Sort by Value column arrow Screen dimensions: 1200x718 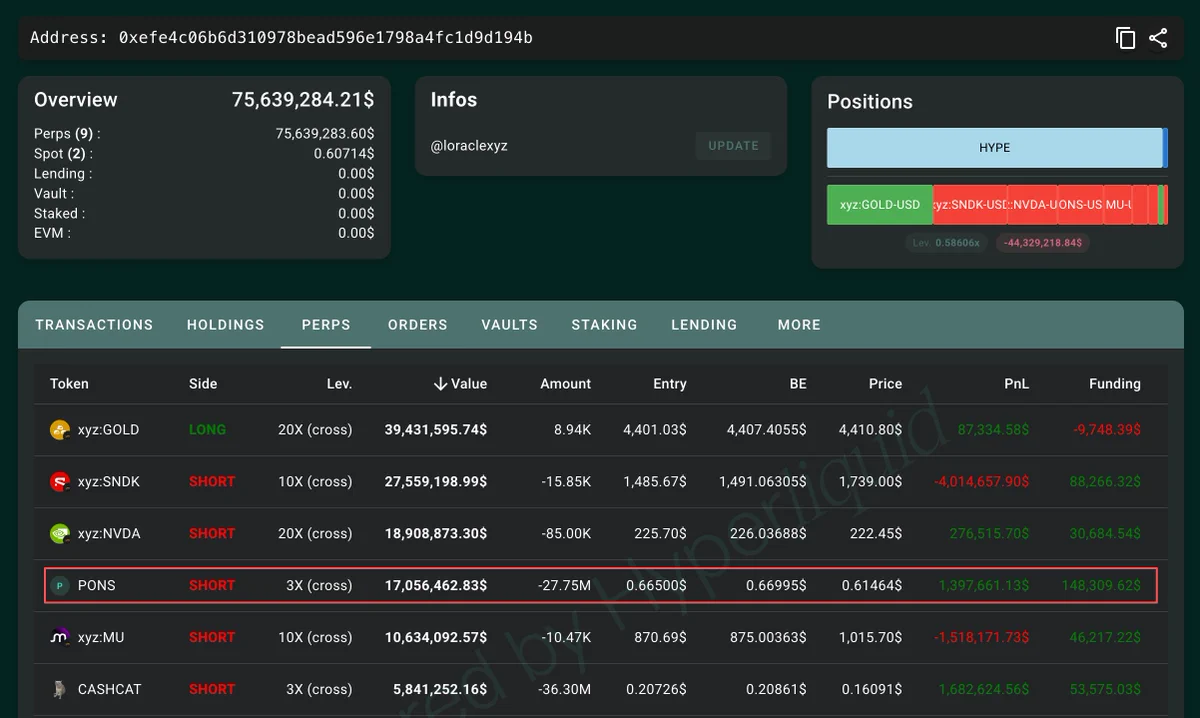point(440,384)
